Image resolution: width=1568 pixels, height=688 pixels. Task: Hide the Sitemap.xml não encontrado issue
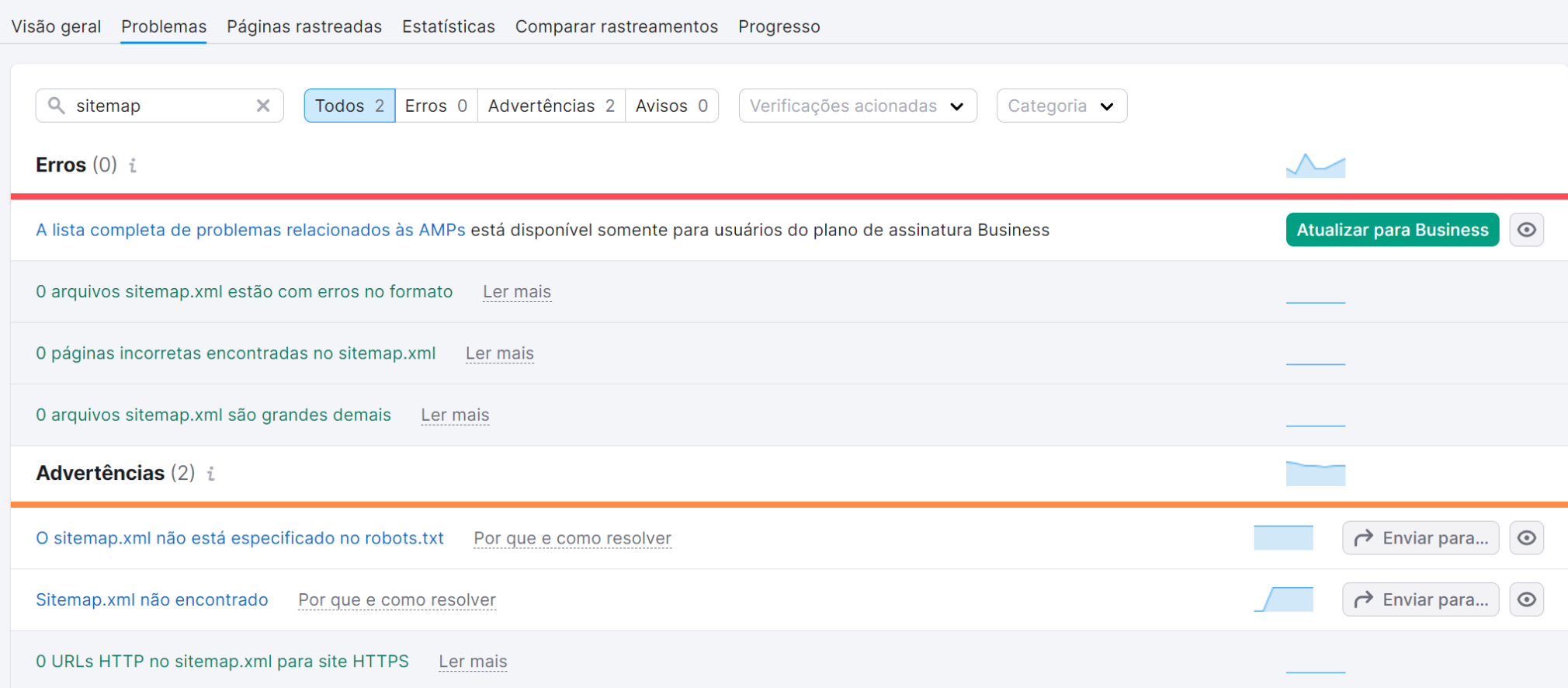coord(1527,599)
